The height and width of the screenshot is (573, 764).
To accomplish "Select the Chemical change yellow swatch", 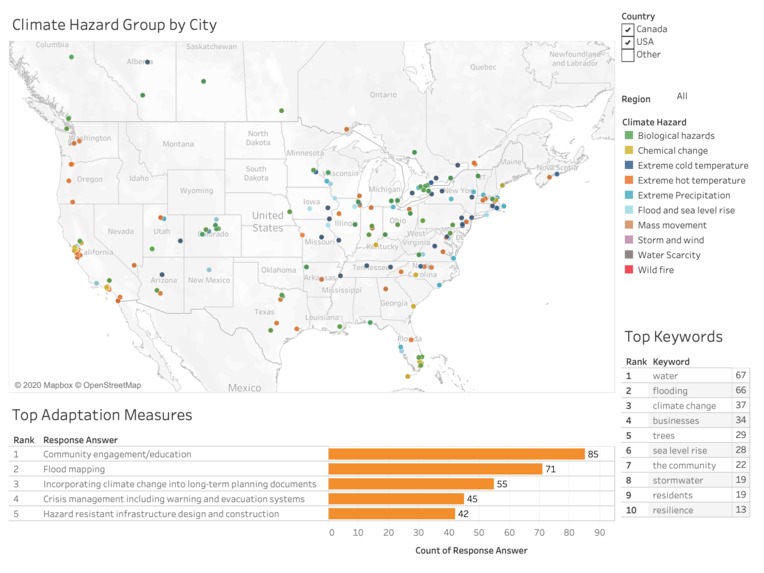I will point(629,151).
